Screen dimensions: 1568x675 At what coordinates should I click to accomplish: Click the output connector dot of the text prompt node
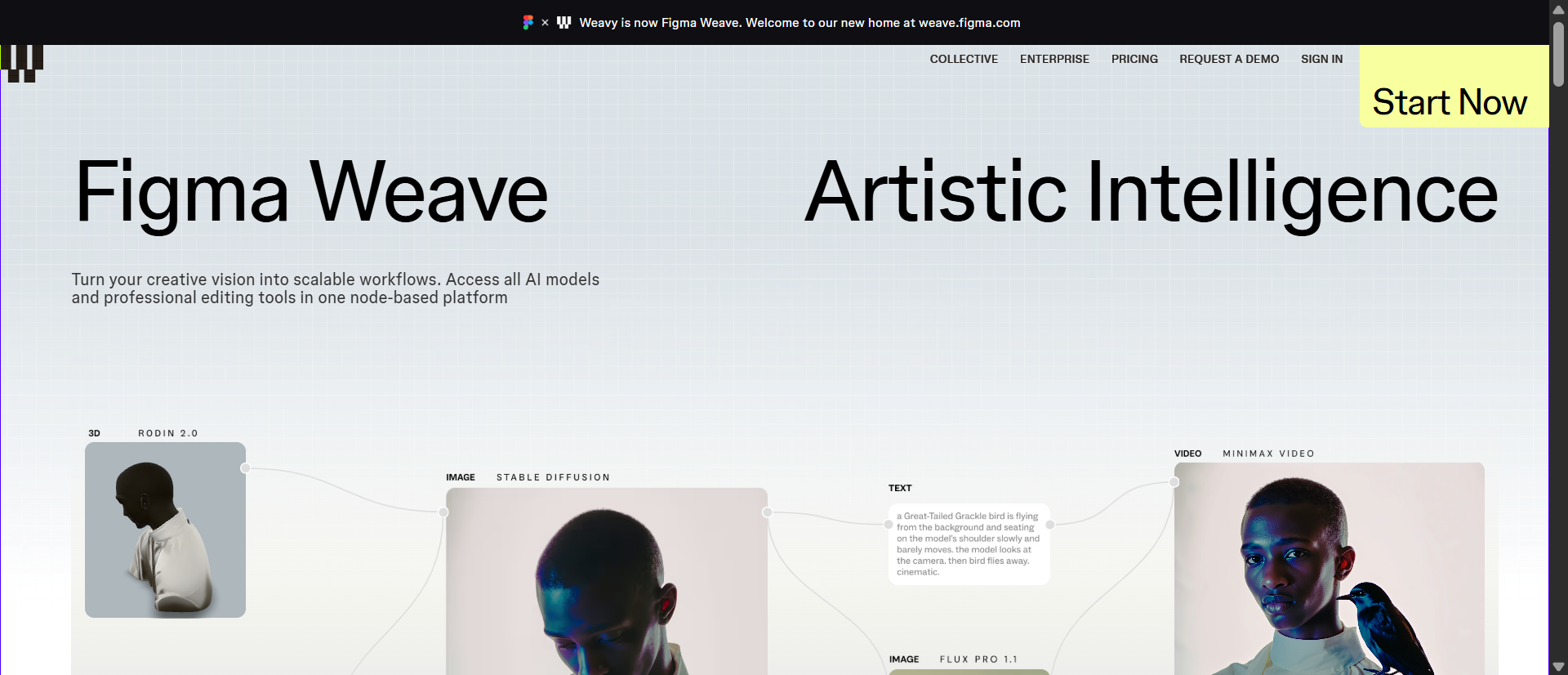1050,525
